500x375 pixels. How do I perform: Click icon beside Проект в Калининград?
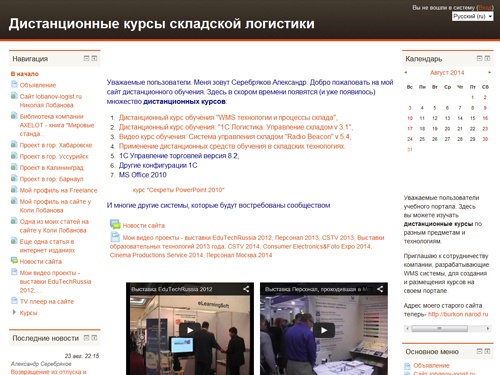click(x=14, y=167)
